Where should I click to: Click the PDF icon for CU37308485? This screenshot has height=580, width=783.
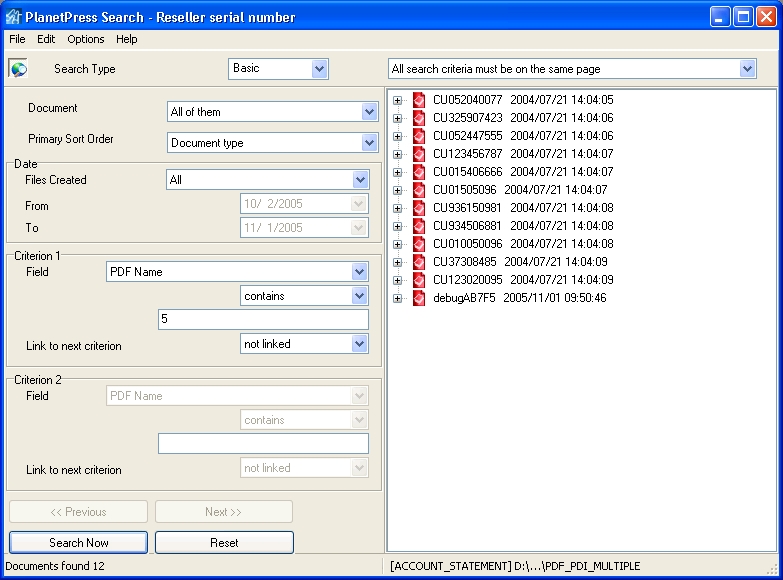(x=418, y=262)
